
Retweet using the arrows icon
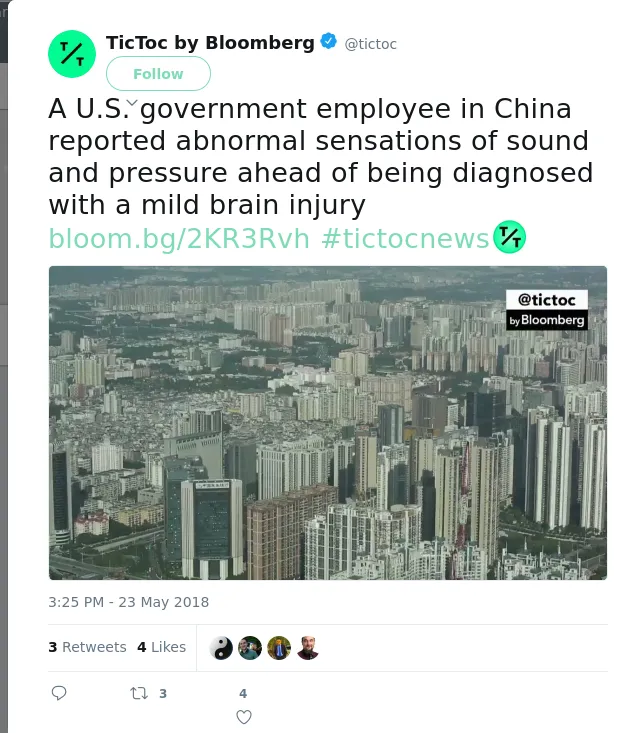click(x=139, y=693)
